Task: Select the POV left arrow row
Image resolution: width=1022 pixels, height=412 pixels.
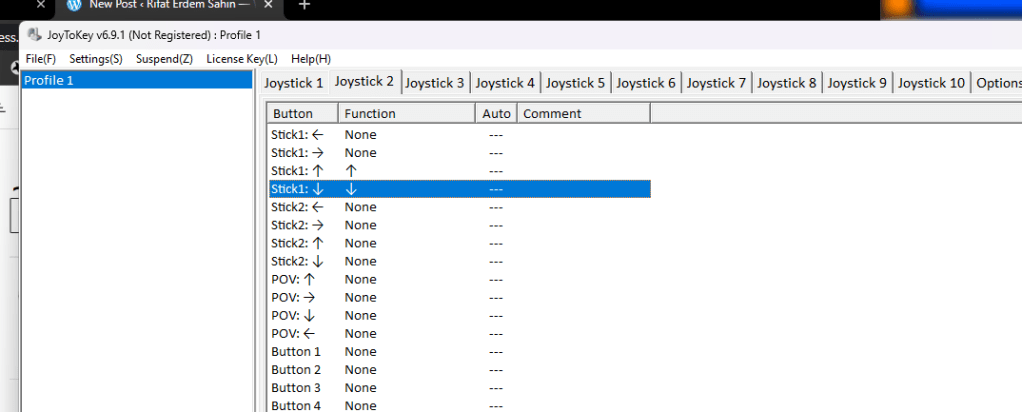Action: point(460,334)
